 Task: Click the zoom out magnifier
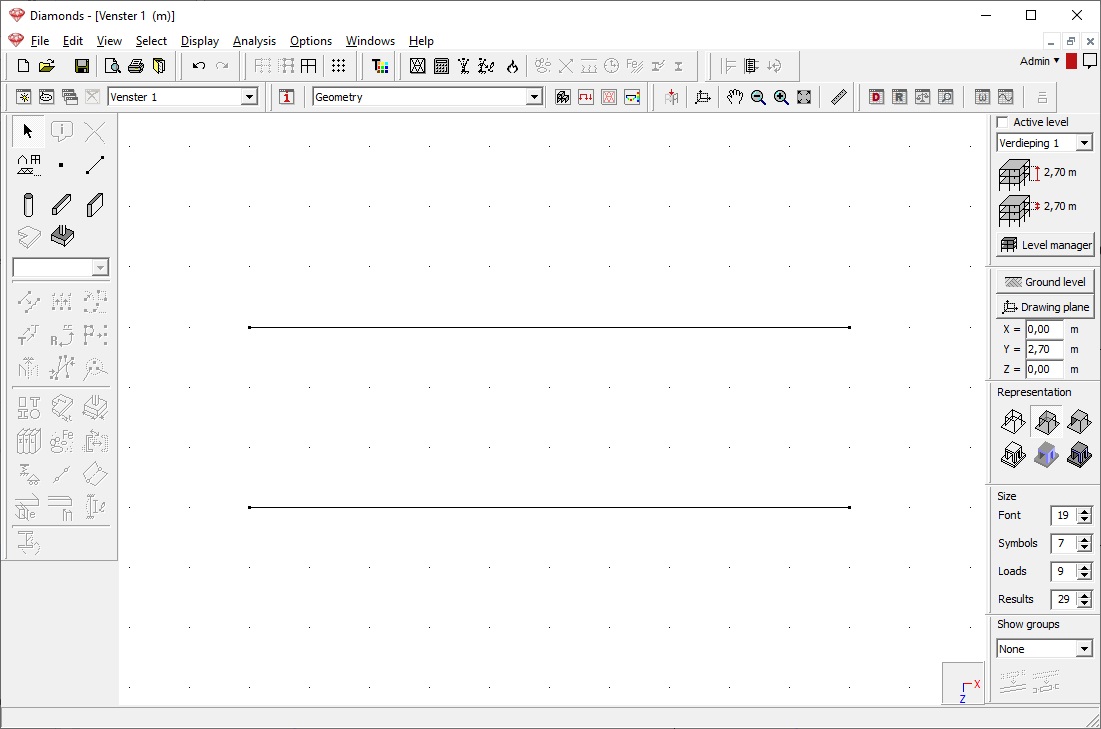tap(758, 97)
